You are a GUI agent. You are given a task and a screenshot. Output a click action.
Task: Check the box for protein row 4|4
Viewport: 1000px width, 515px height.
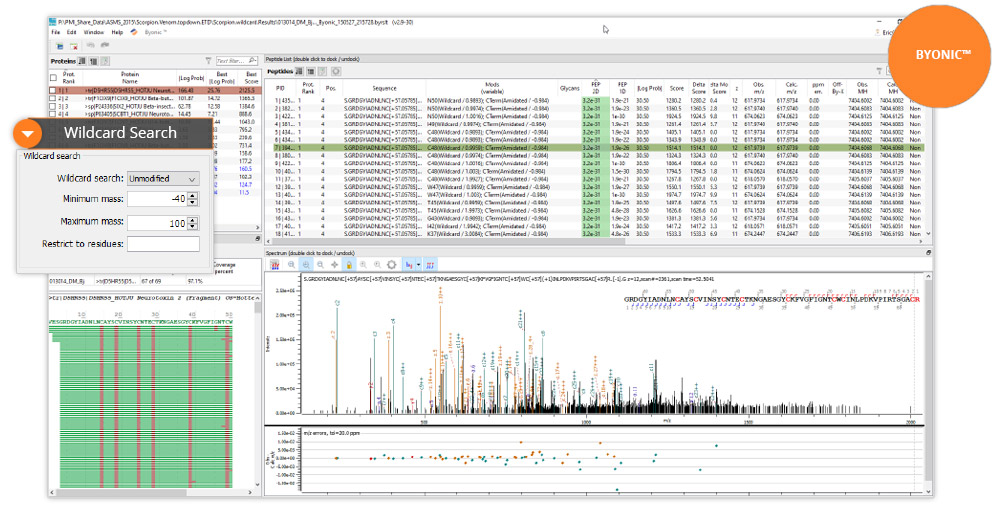pyautogui.click(x=54, y=114)
